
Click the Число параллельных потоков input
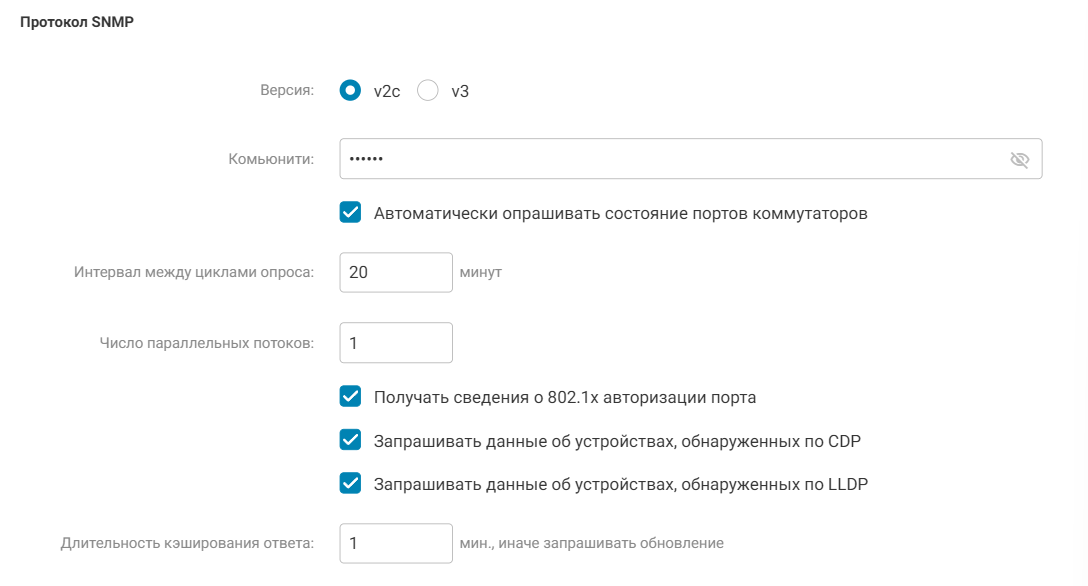[396, 343]
